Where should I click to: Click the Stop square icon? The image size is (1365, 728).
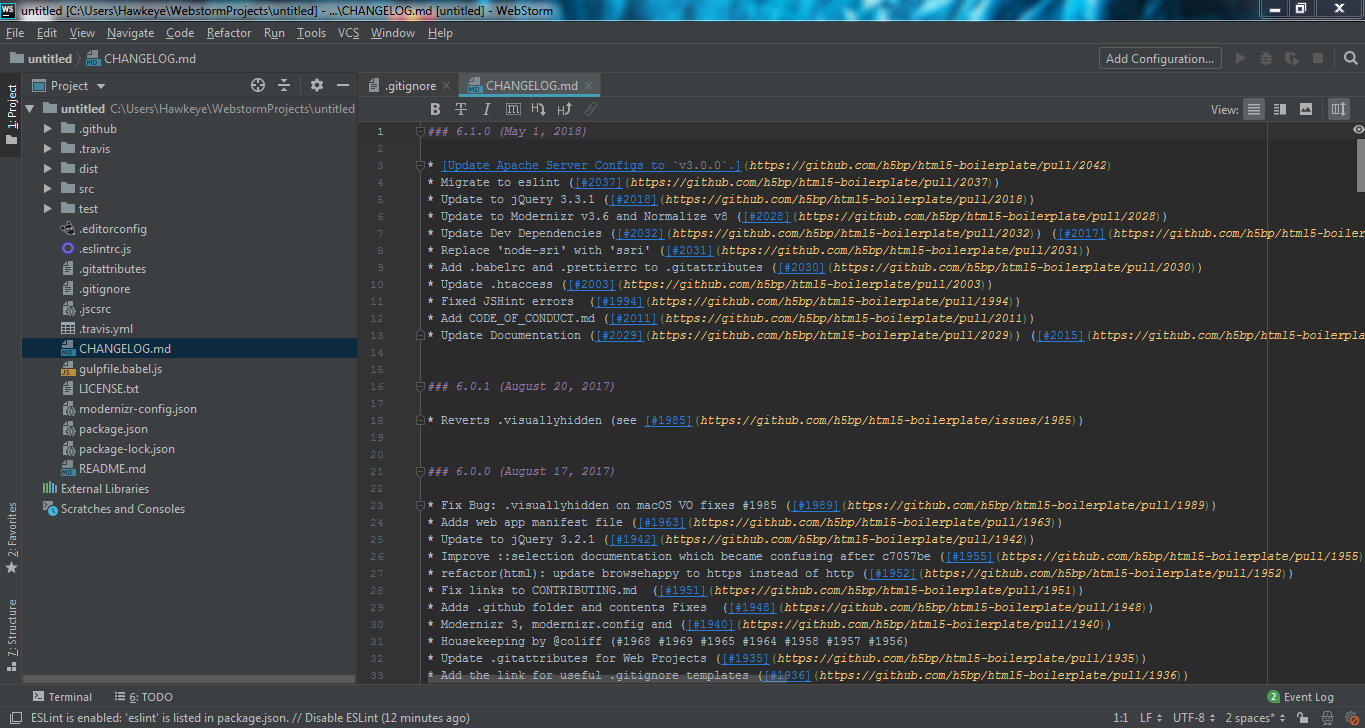coord(1318,59)
